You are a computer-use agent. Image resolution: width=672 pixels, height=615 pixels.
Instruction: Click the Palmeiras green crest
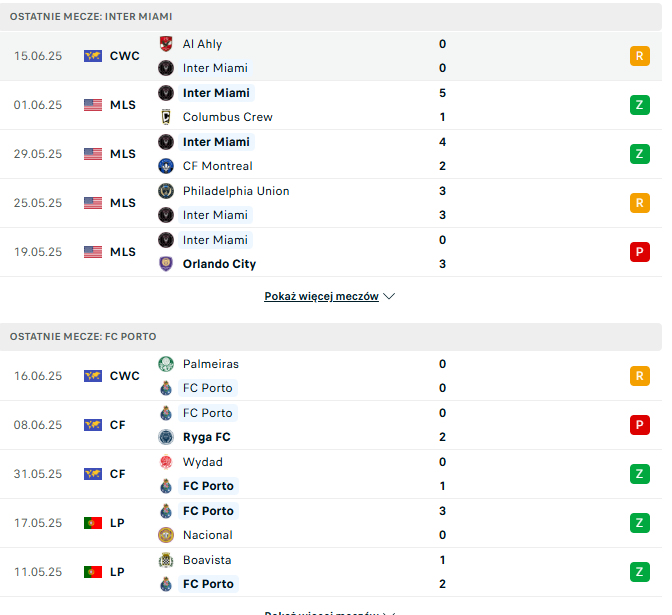(166, 364)
